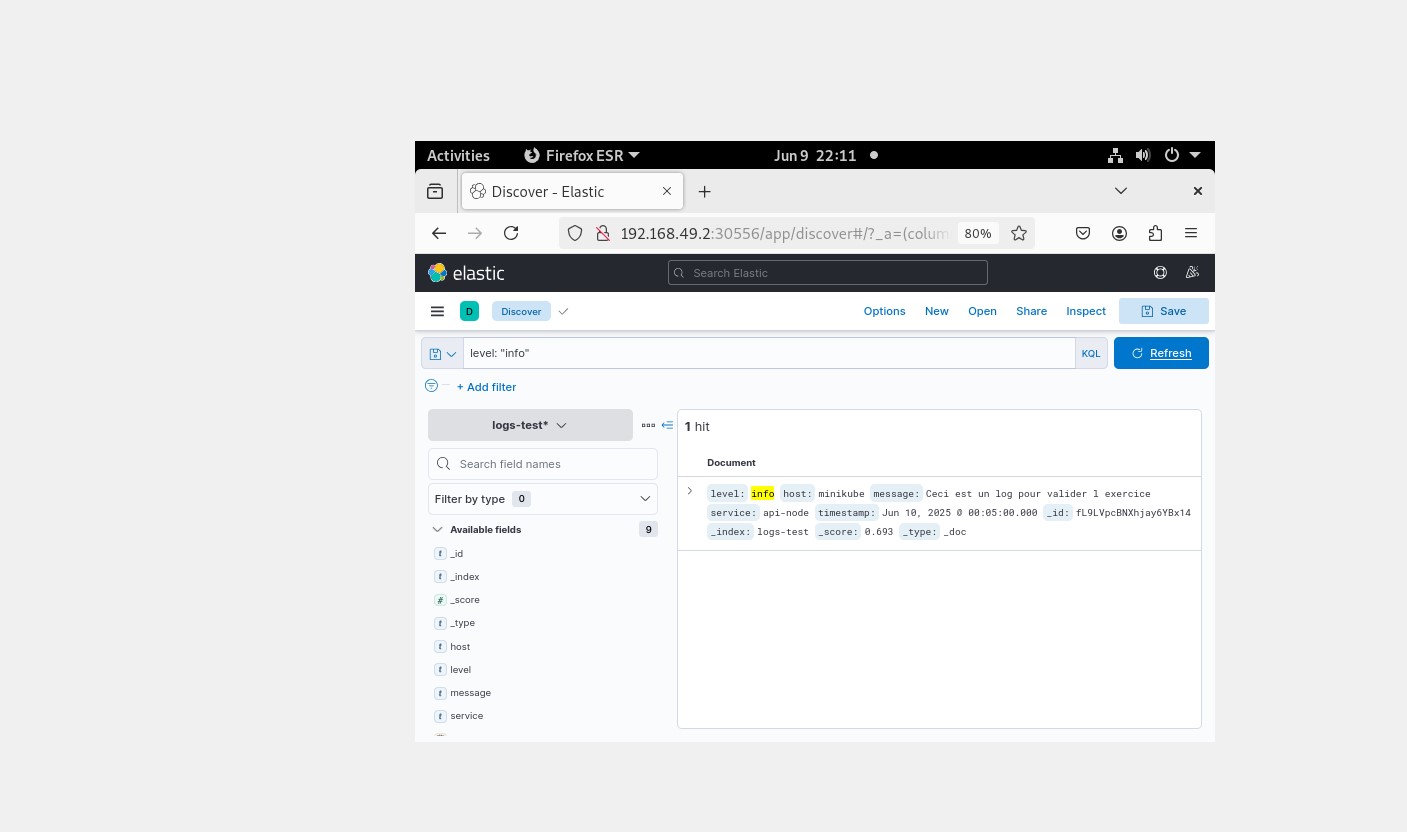Click the filter options icon beside Add filter
The image size is (1407, 832).
click(x=431, y=386)
